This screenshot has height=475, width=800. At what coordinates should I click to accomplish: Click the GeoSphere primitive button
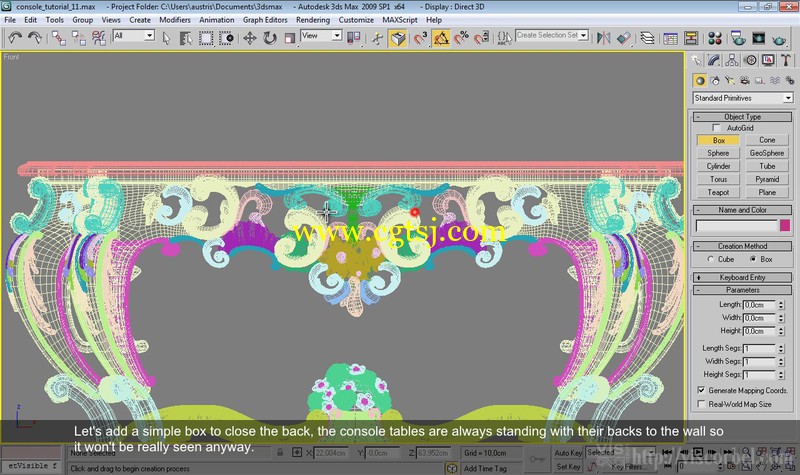tap(767, 153)
